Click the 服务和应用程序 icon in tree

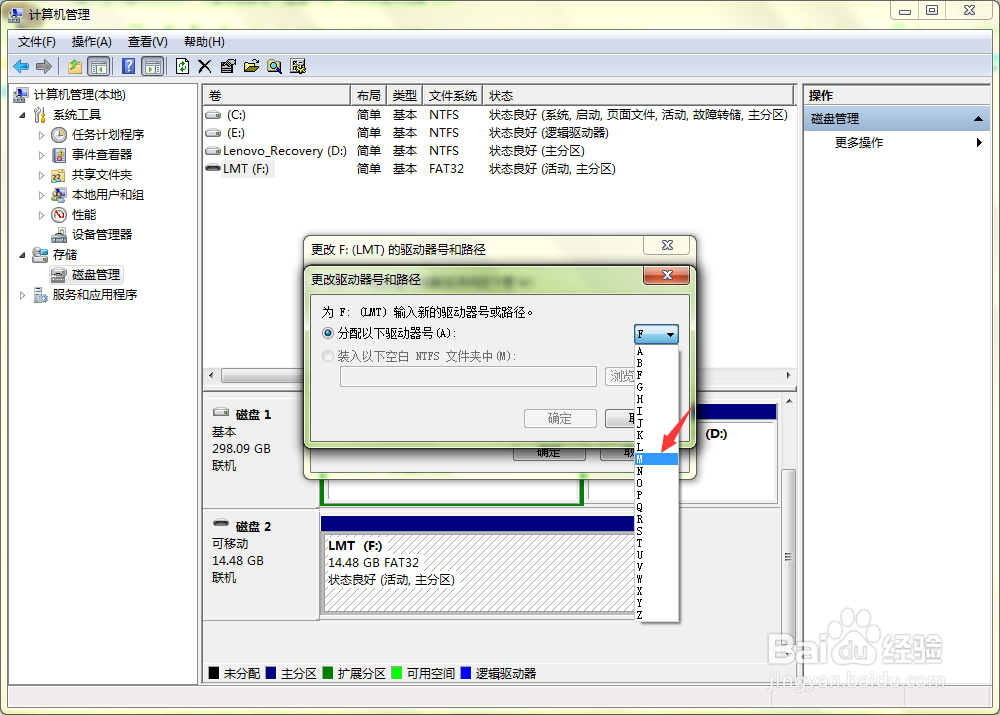(40, 295)
